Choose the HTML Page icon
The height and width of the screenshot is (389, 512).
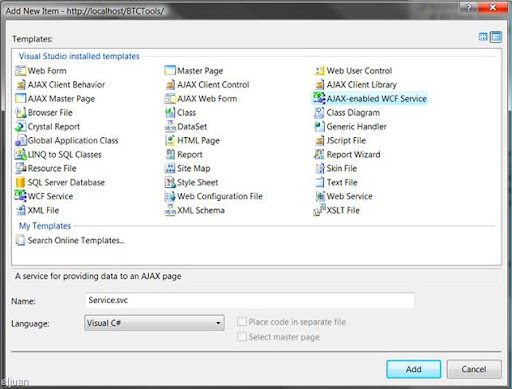click(x=170, y=140)
